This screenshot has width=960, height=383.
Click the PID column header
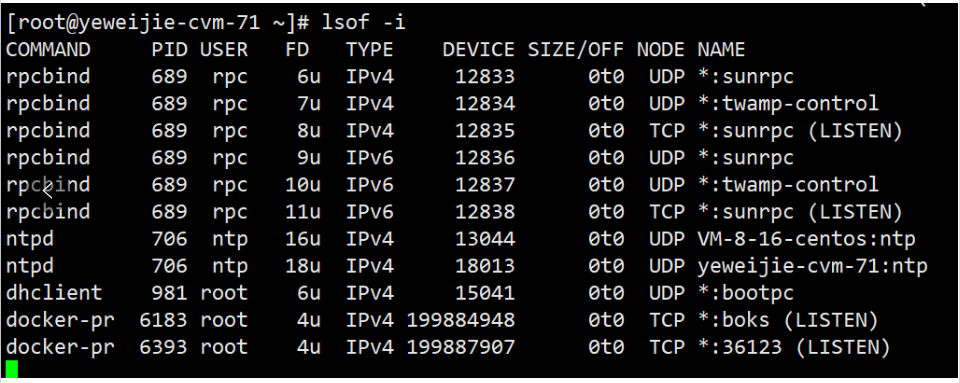(169, 50)
